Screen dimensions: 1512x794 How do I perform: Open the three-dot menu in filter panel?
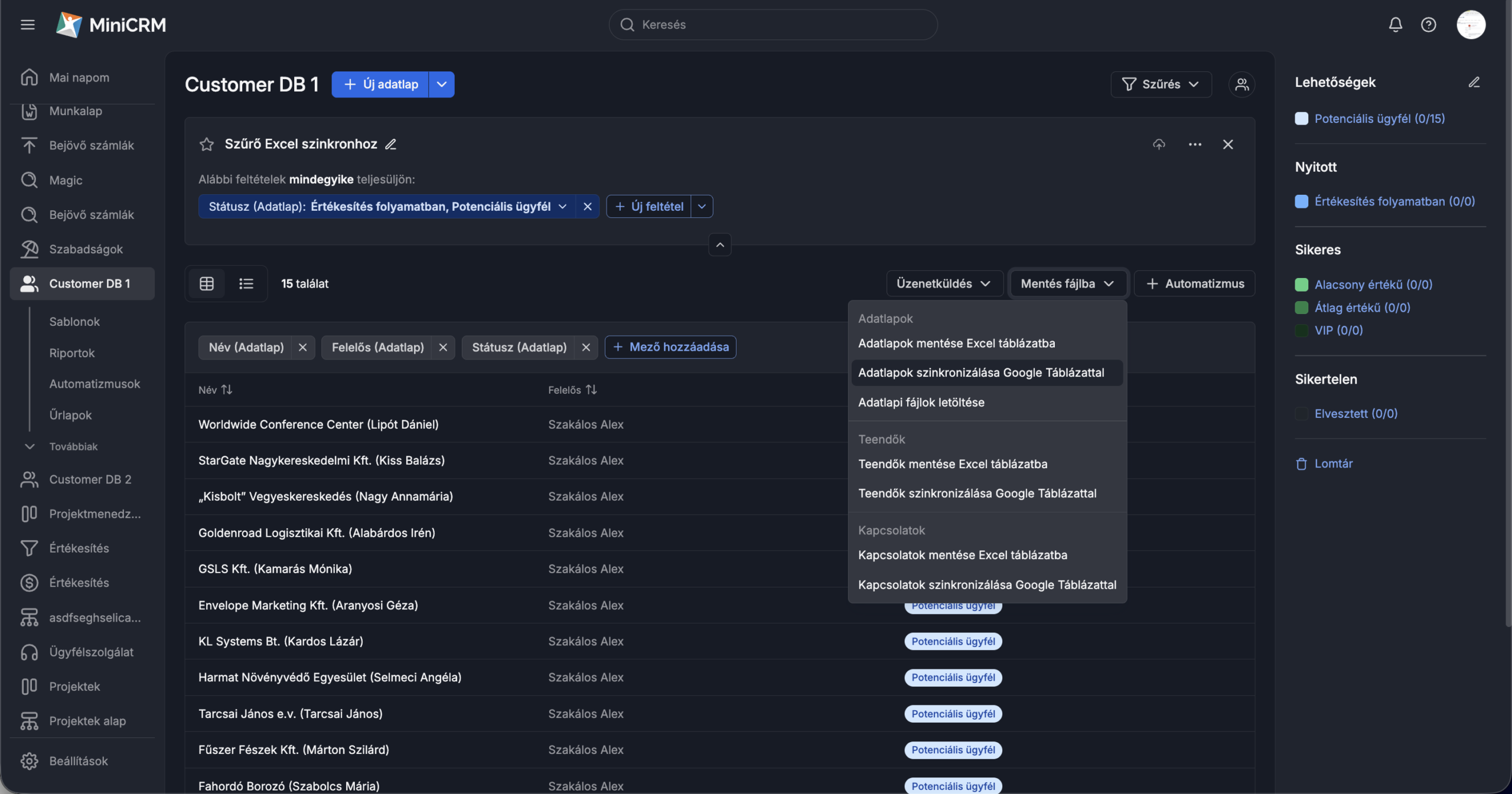1194,145
